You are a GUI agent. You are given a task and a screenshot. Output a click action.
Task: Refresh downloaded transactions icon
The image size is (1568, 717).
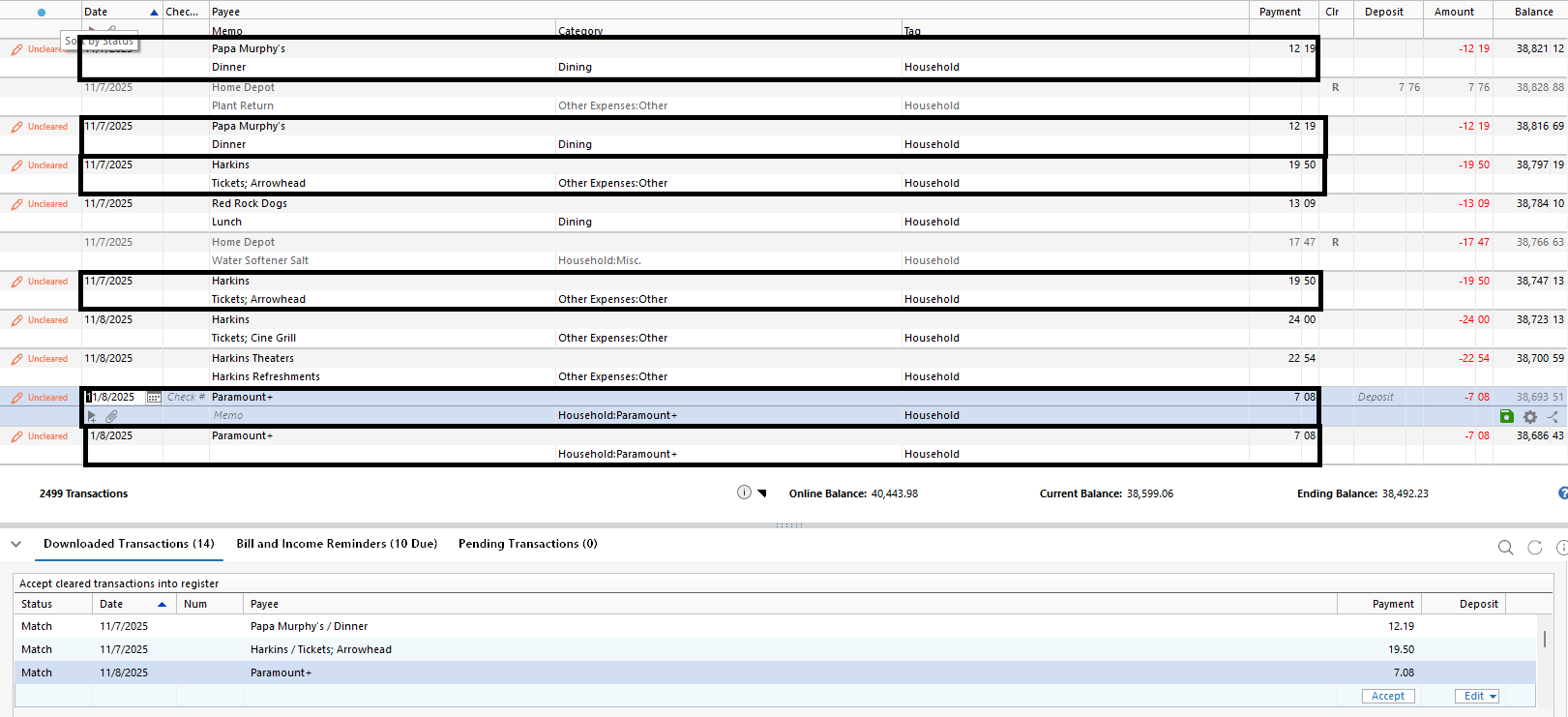(x=1534, y=548)
